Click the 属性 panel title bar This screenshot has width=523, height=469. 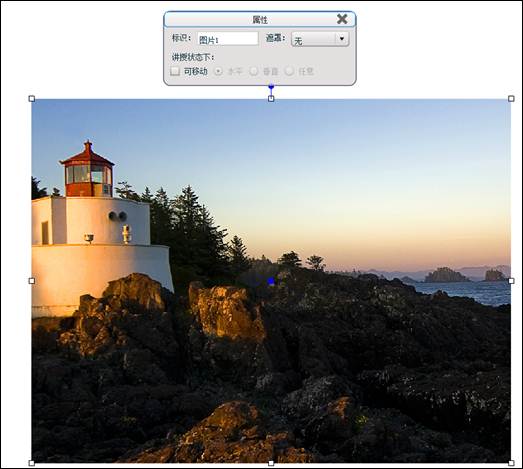pos(259,19)
